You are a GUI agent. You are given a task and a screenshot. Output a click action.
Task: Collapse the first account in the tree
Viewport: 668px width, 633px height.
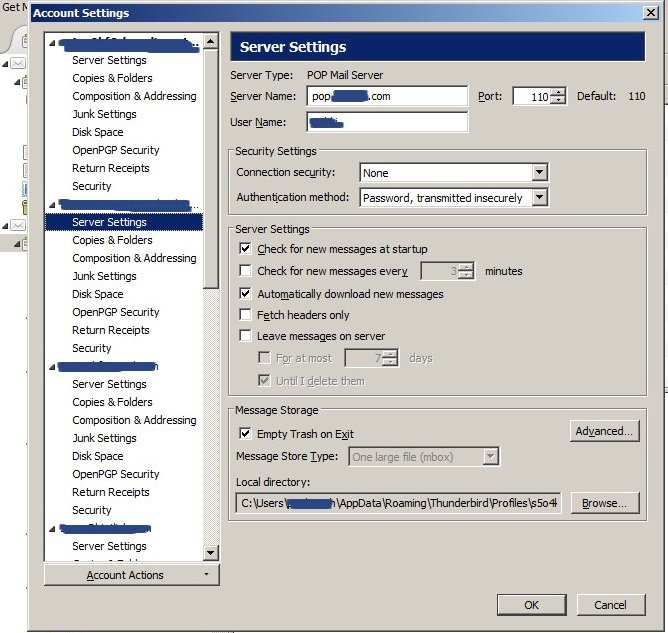coord(52,43)
